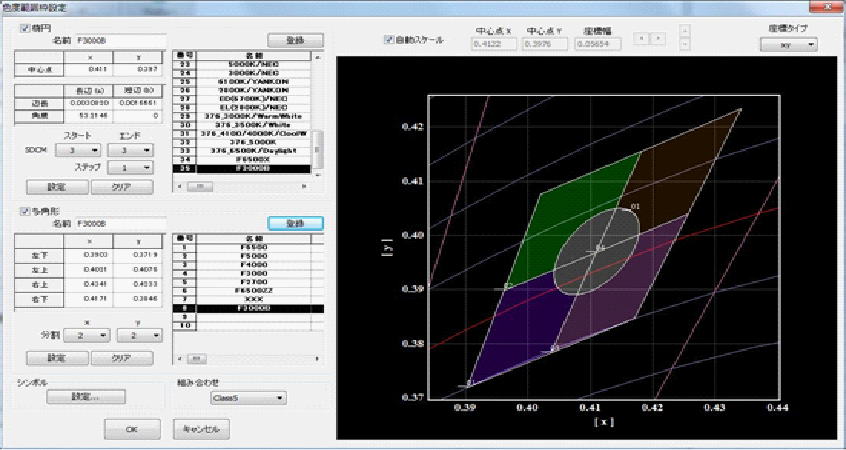Open the 分割 y dropdown
The image size is (846, 450).
[139, 336]
